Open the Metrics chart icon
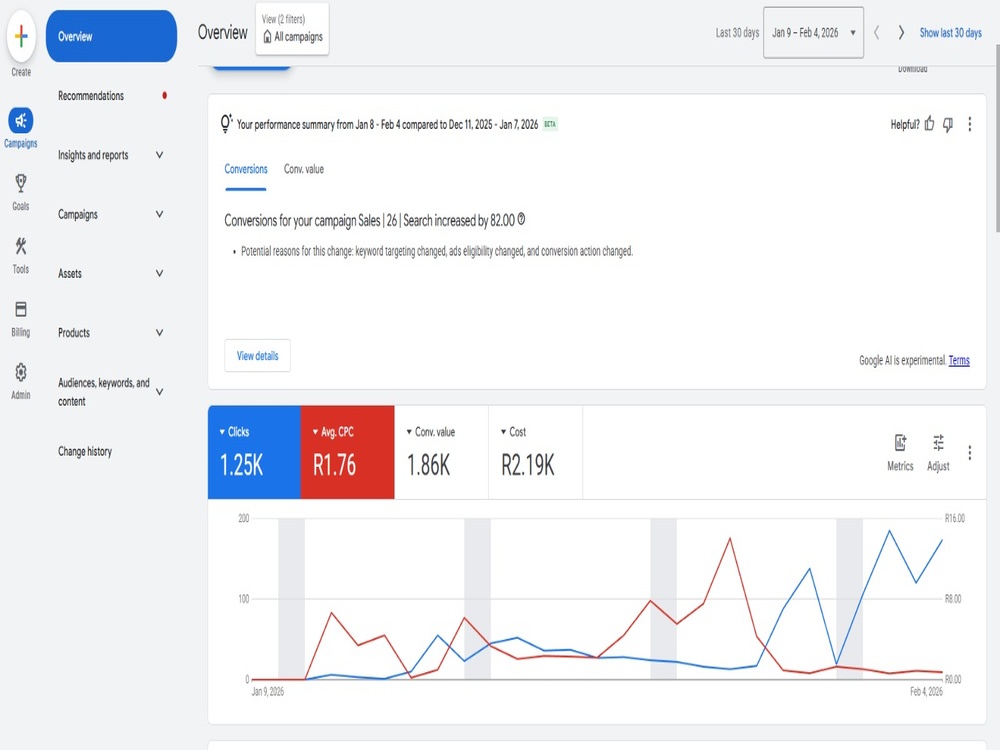Image resolution: width=1000 pixels, height=750 pixels. 900,442
